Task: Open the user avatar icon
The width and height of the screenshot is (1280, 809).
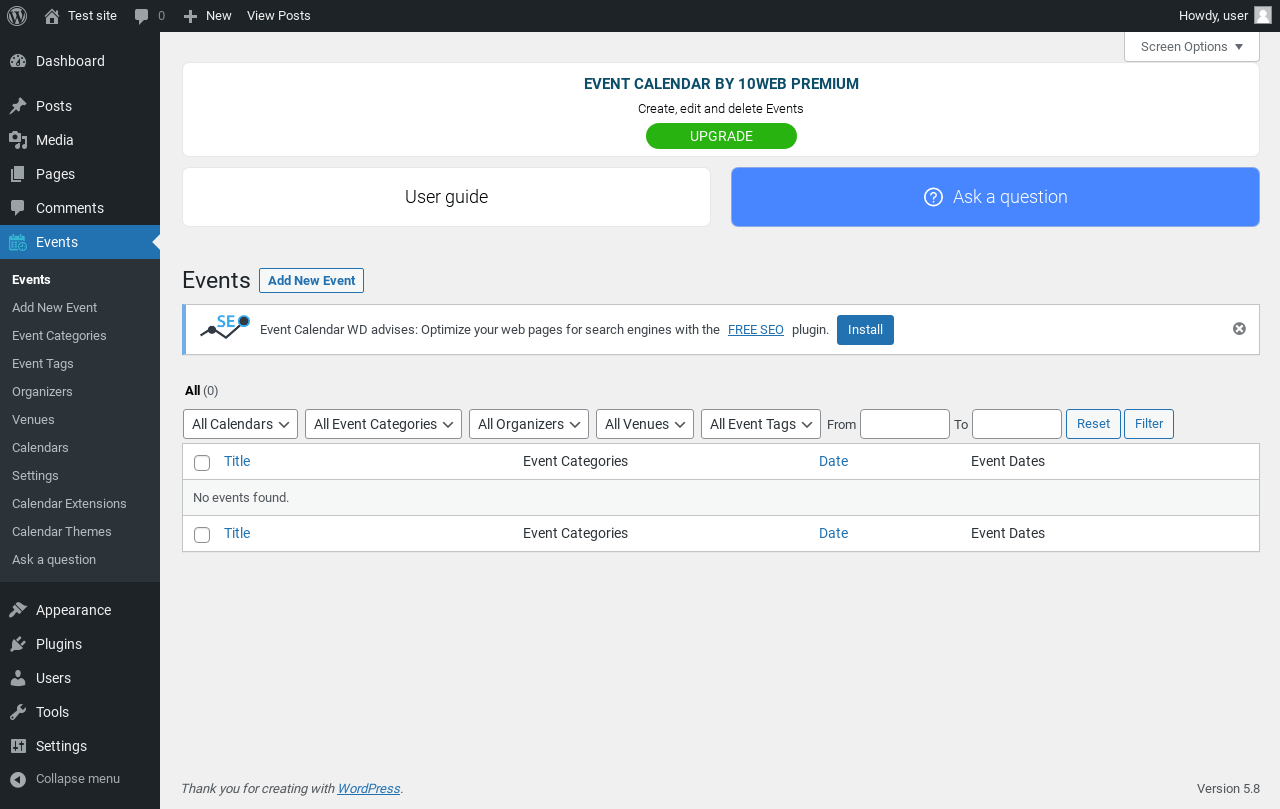Action: click(x=1263, y=15)
